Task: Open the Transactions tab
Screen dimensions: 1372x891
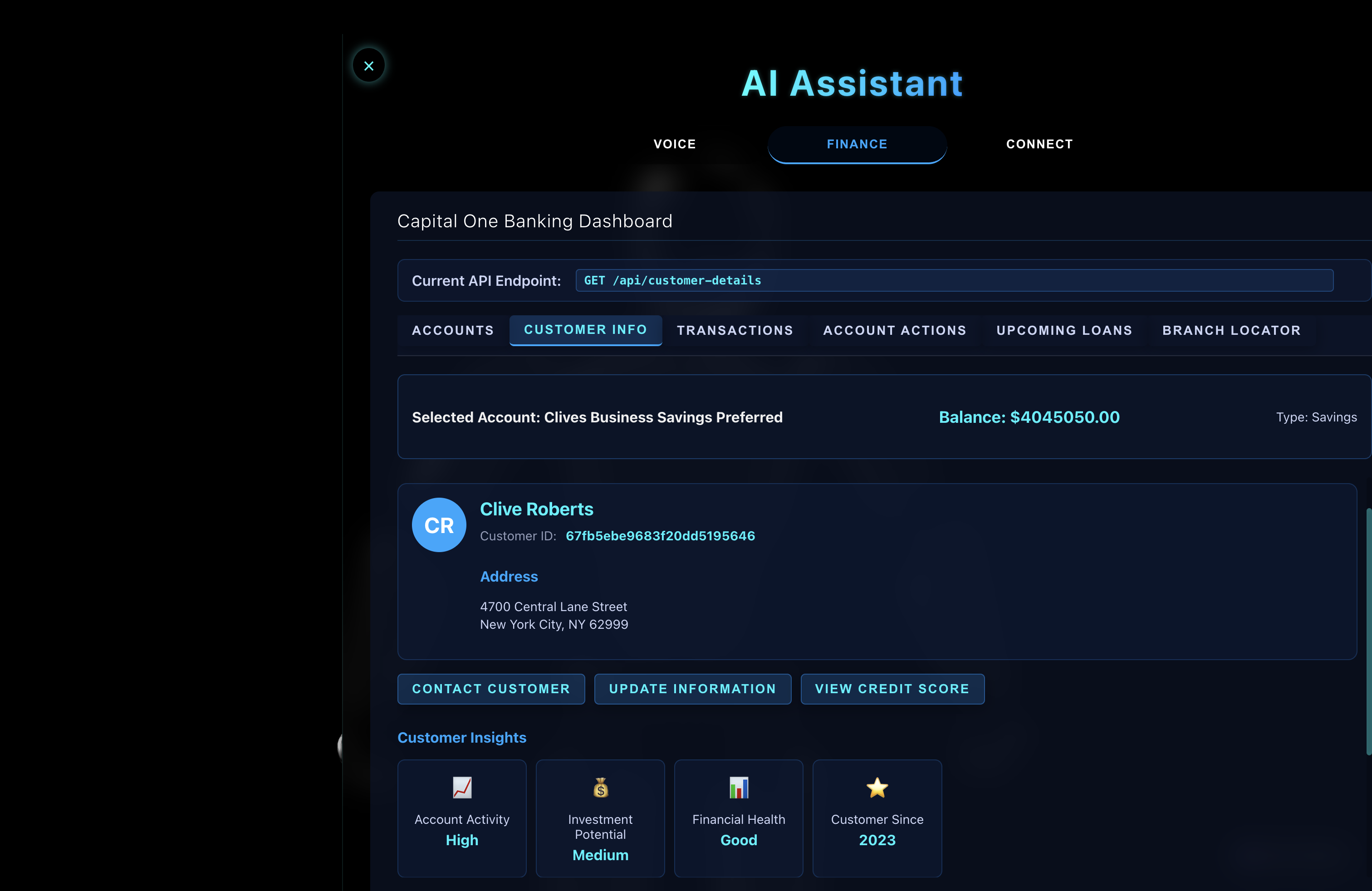Action: point(735,330)
